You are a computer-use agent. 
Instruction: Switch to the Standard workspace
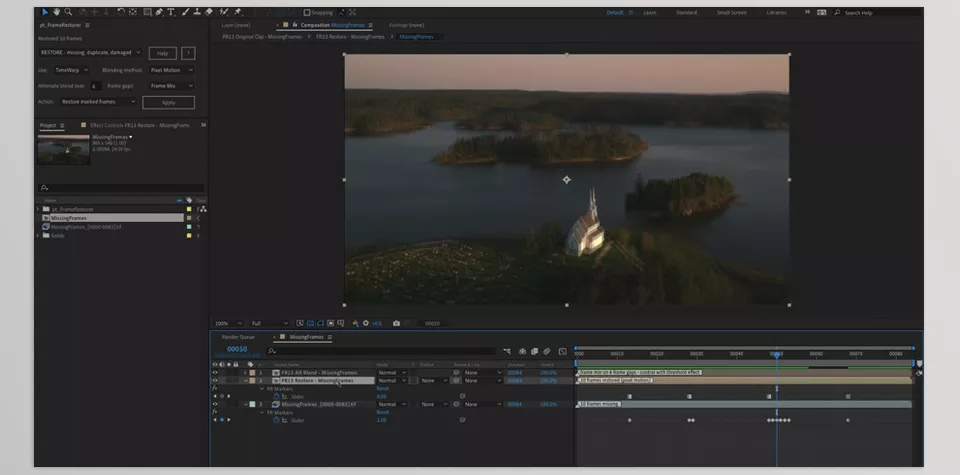686,12
